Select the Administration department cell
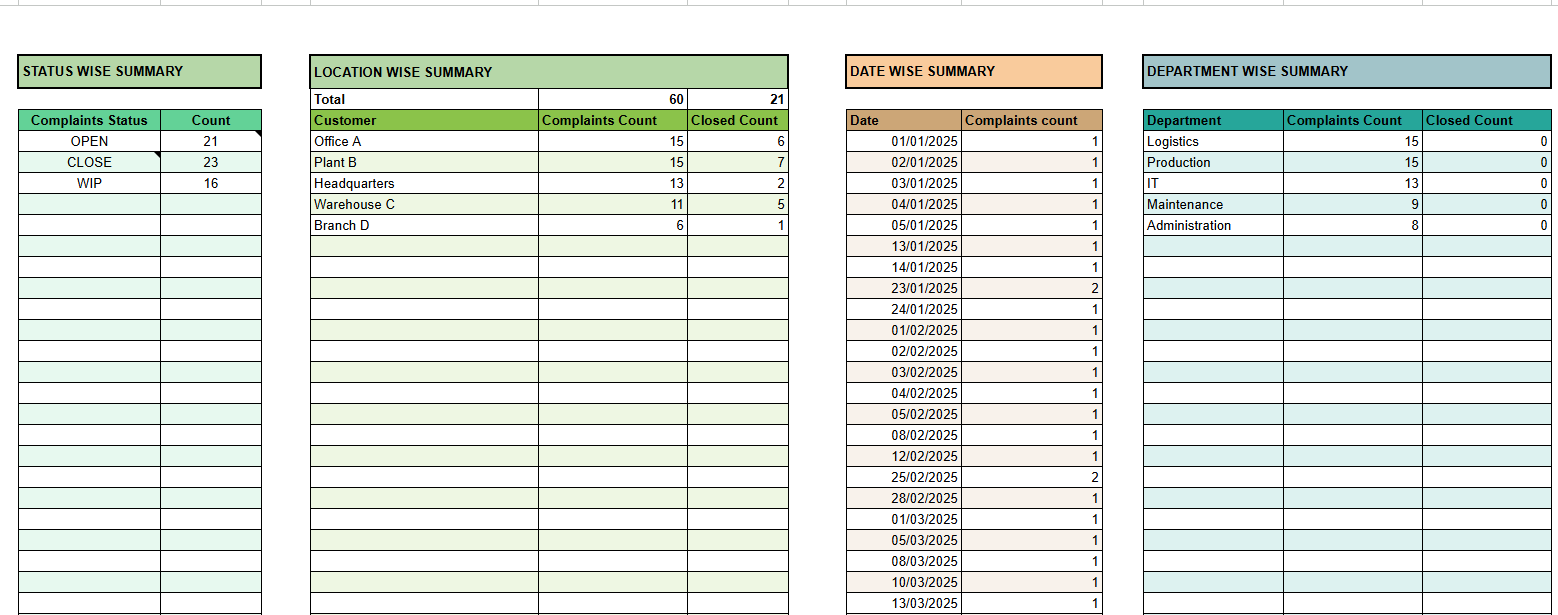 1212,226
